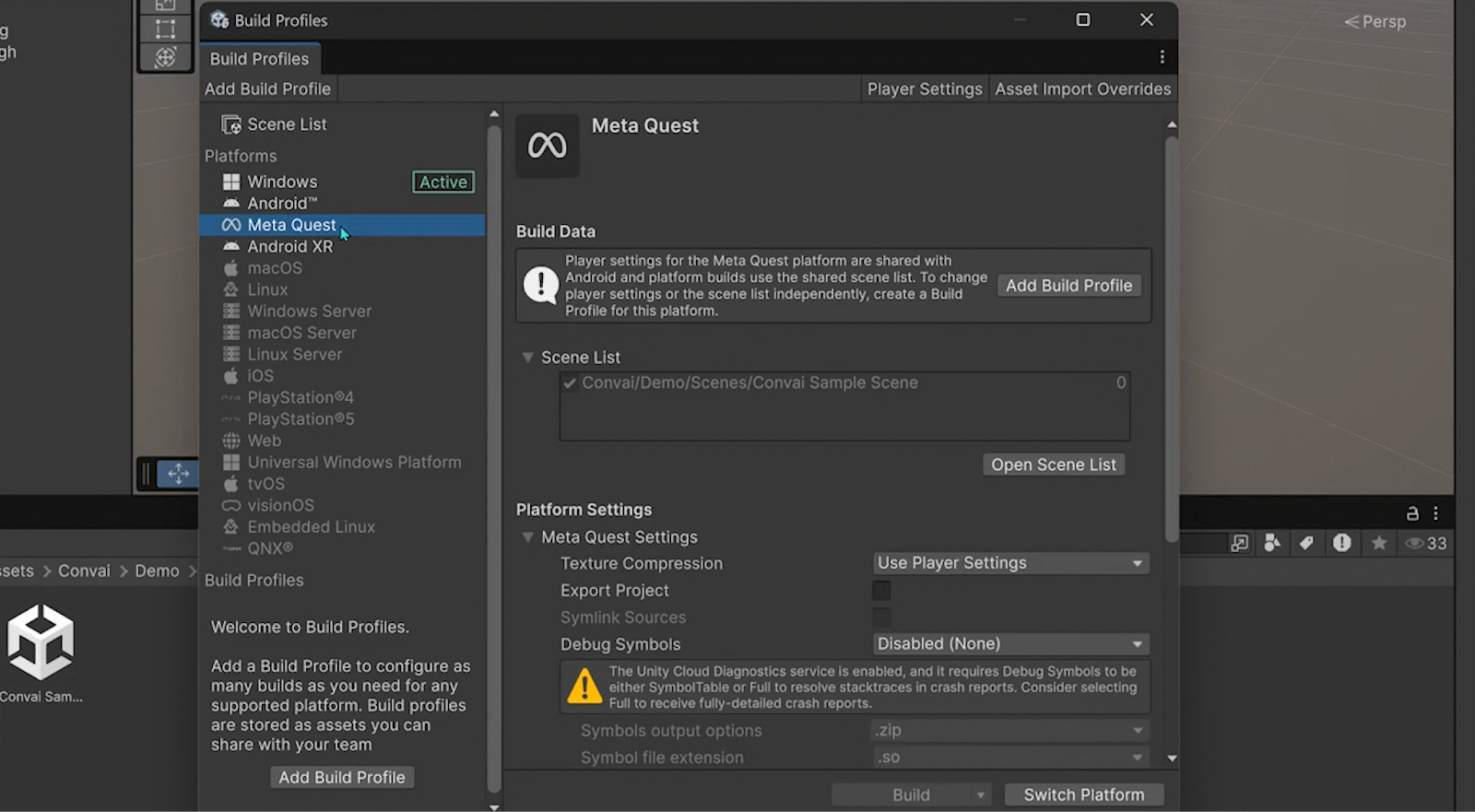Toggle the Convai Sample Scene checkbox
This screenshot has height=812, width=1475.
pyautogui.click(x=570, y=383)
